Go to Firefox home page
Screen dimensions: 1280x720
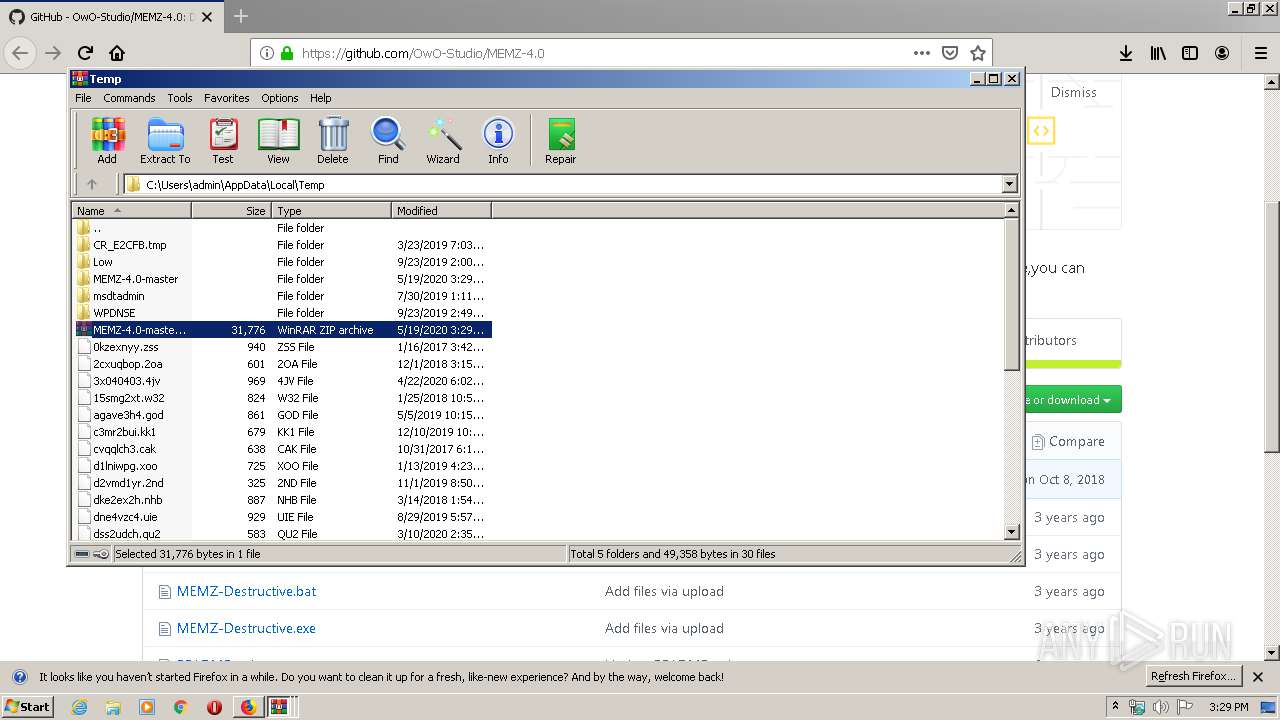117,53
